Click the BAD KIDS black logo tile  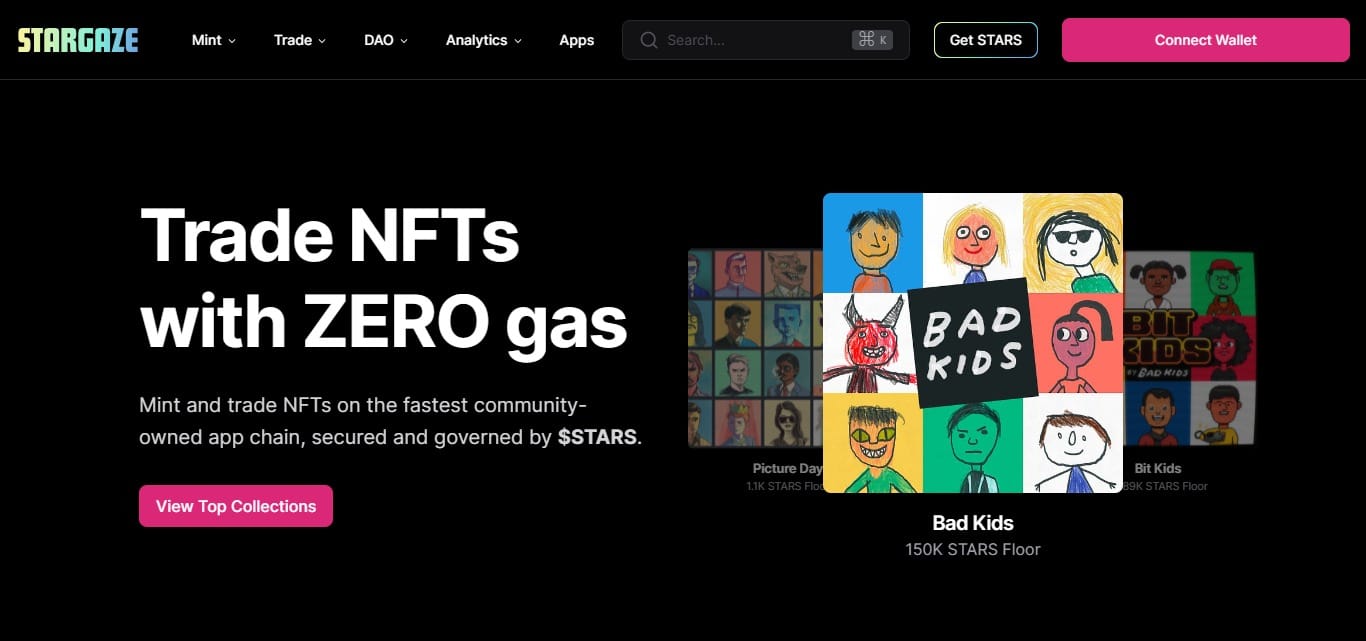[x=972, y=343]
